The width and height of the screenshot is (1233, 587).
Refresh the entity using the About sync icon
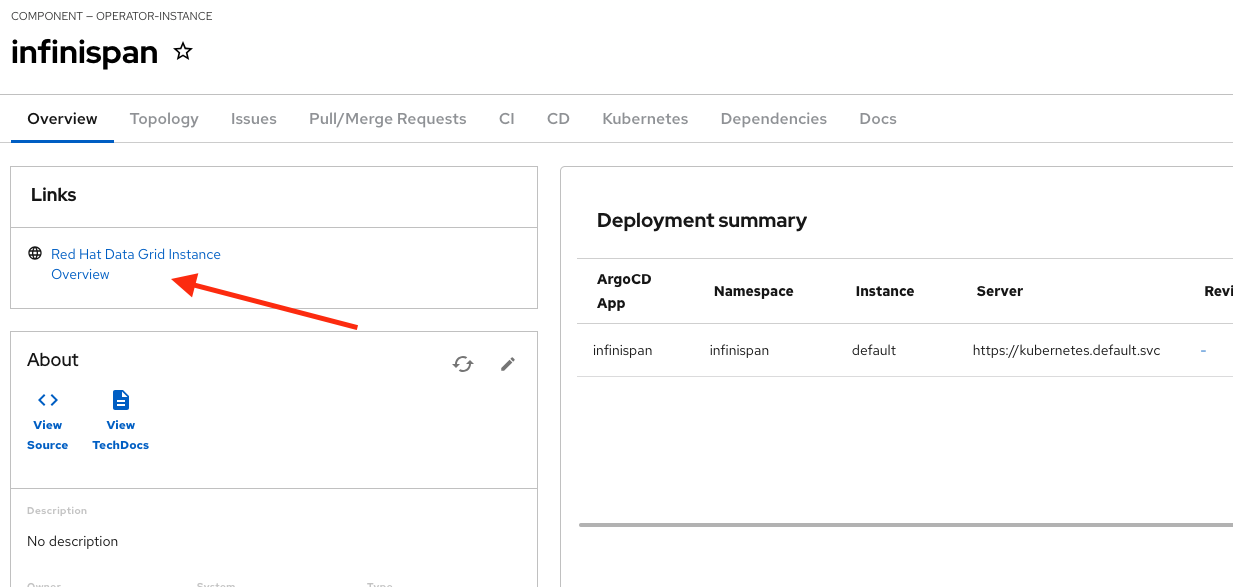coord(463,364)
